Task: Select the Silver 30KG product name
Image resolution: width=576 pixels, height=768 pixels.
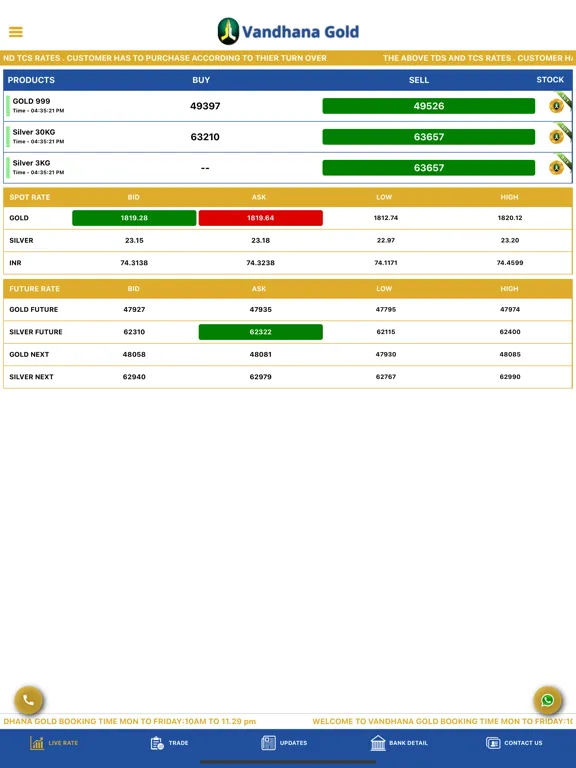Action: [34, 132]
